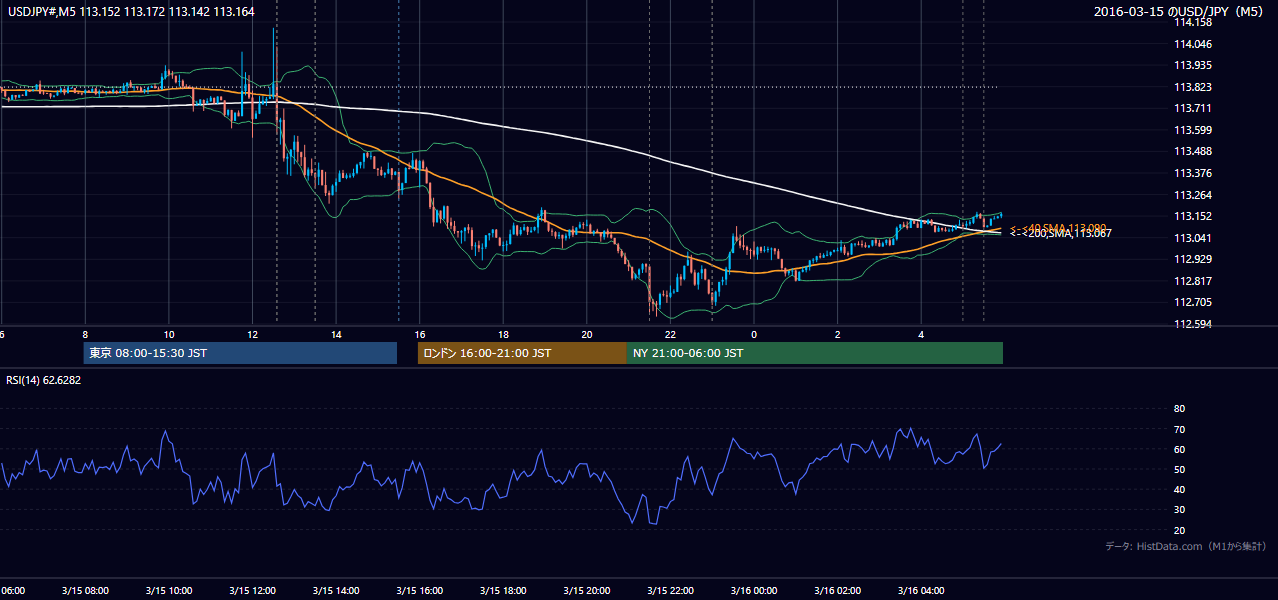Click RSI scale value 40
This screenshot has height=600, width=1278.
(1179, 489)
